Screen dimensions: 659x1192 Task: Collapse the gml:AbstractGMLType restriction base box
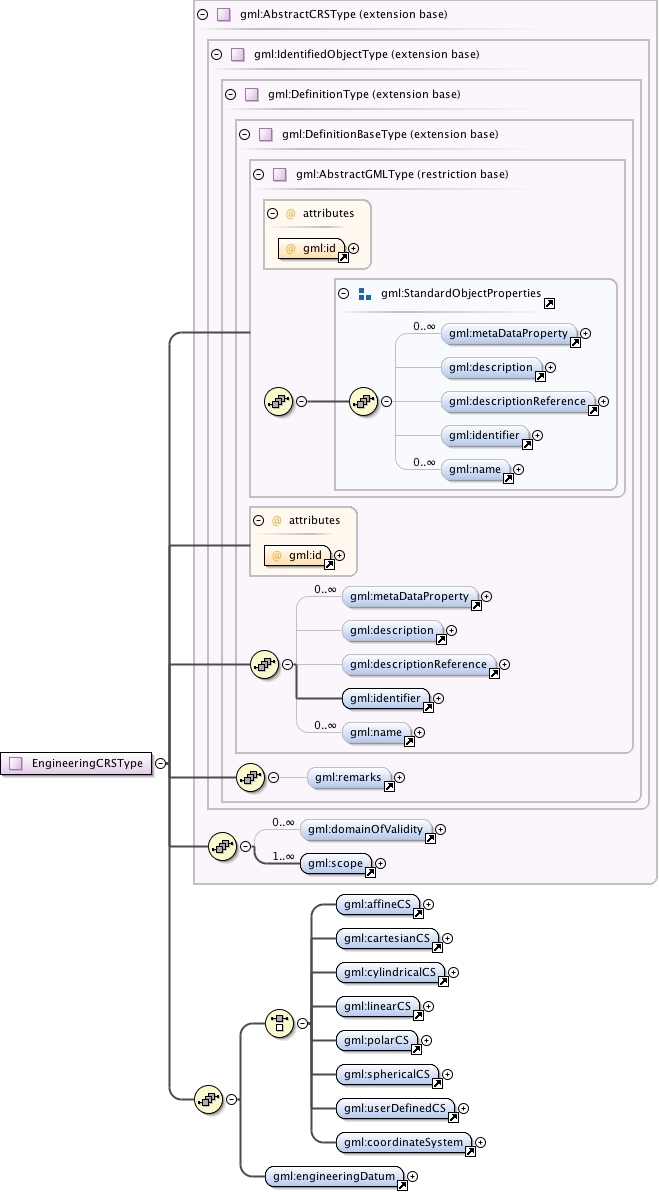[x=258, y=175]
